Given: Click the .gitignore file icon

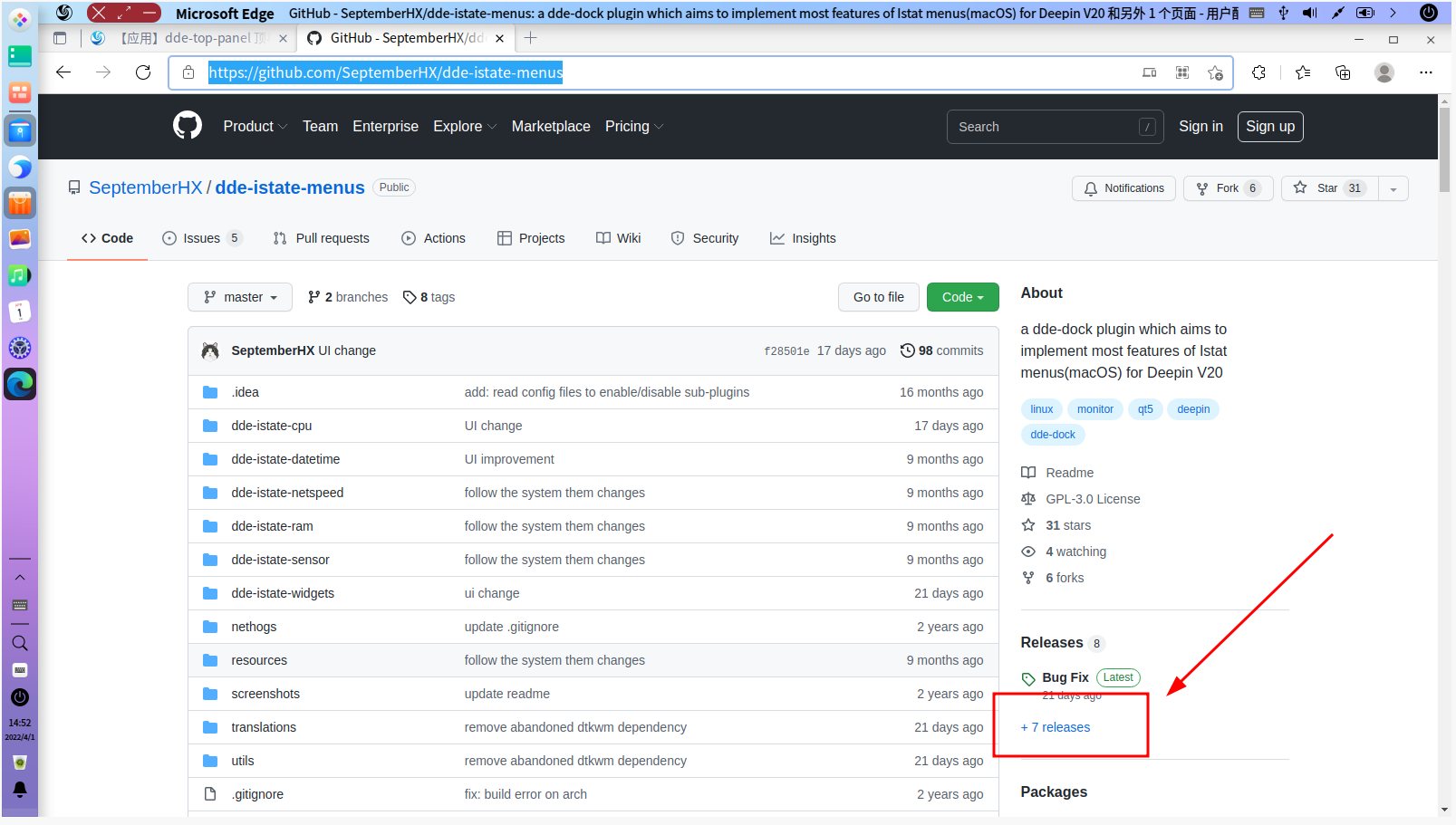Looking at the screenshot, I should pyautogui.click(x=210, y=794).
